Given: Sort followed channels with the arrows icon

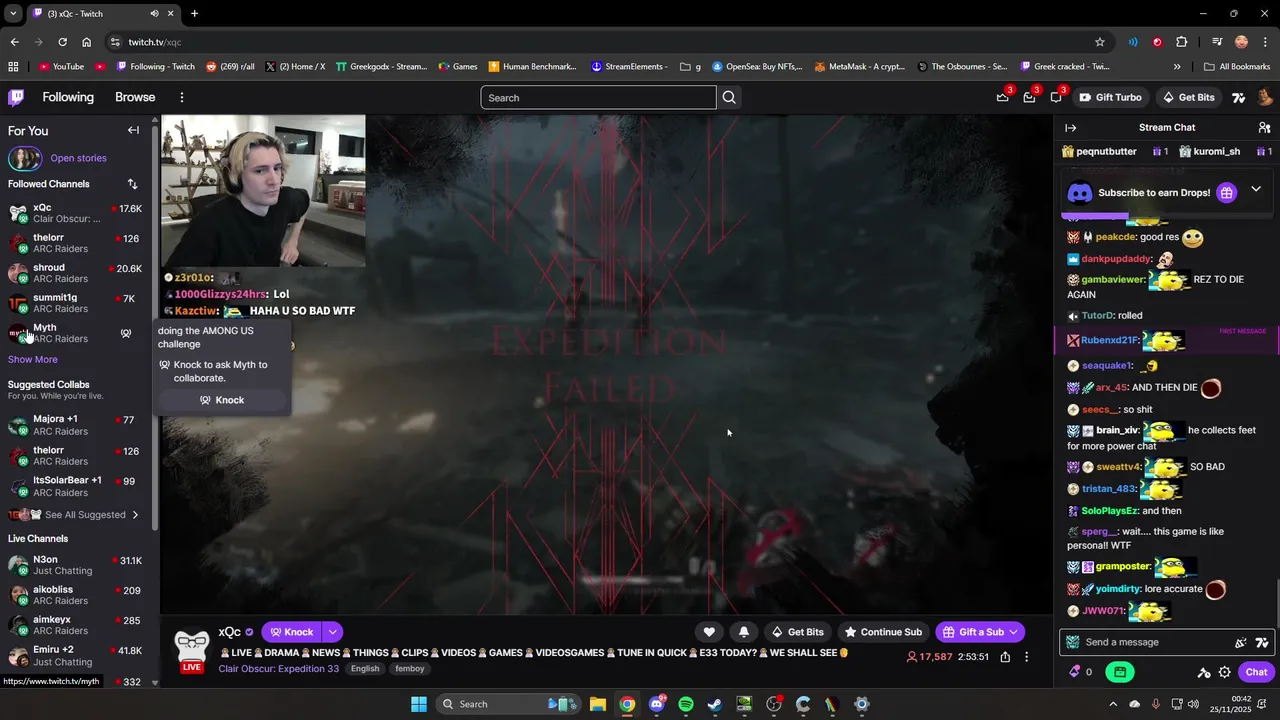Looking at the screenshot, I should (132, 184).
